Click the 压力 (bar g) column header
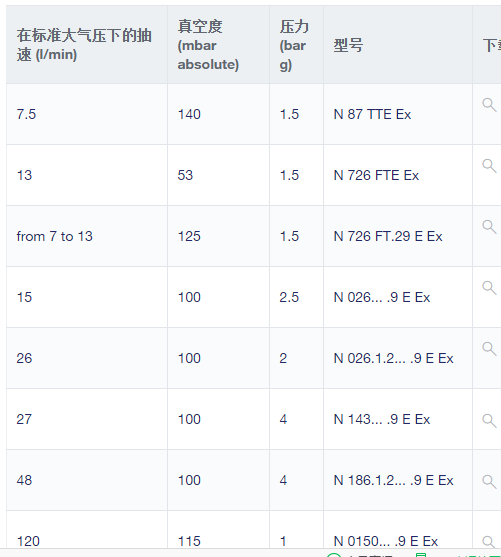501x557 pixels. pos(296,45)
